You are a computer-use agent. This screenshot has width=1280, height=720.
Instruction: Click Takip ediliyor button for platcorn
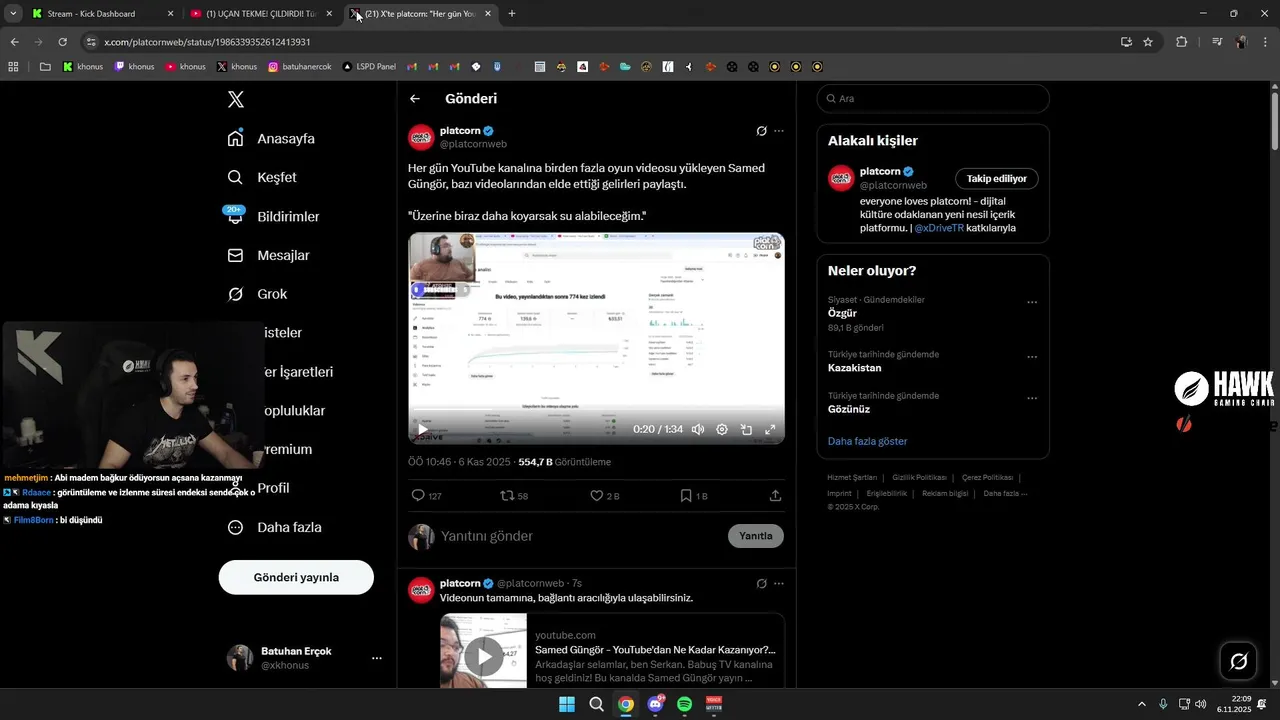click(x=997, y=179)
